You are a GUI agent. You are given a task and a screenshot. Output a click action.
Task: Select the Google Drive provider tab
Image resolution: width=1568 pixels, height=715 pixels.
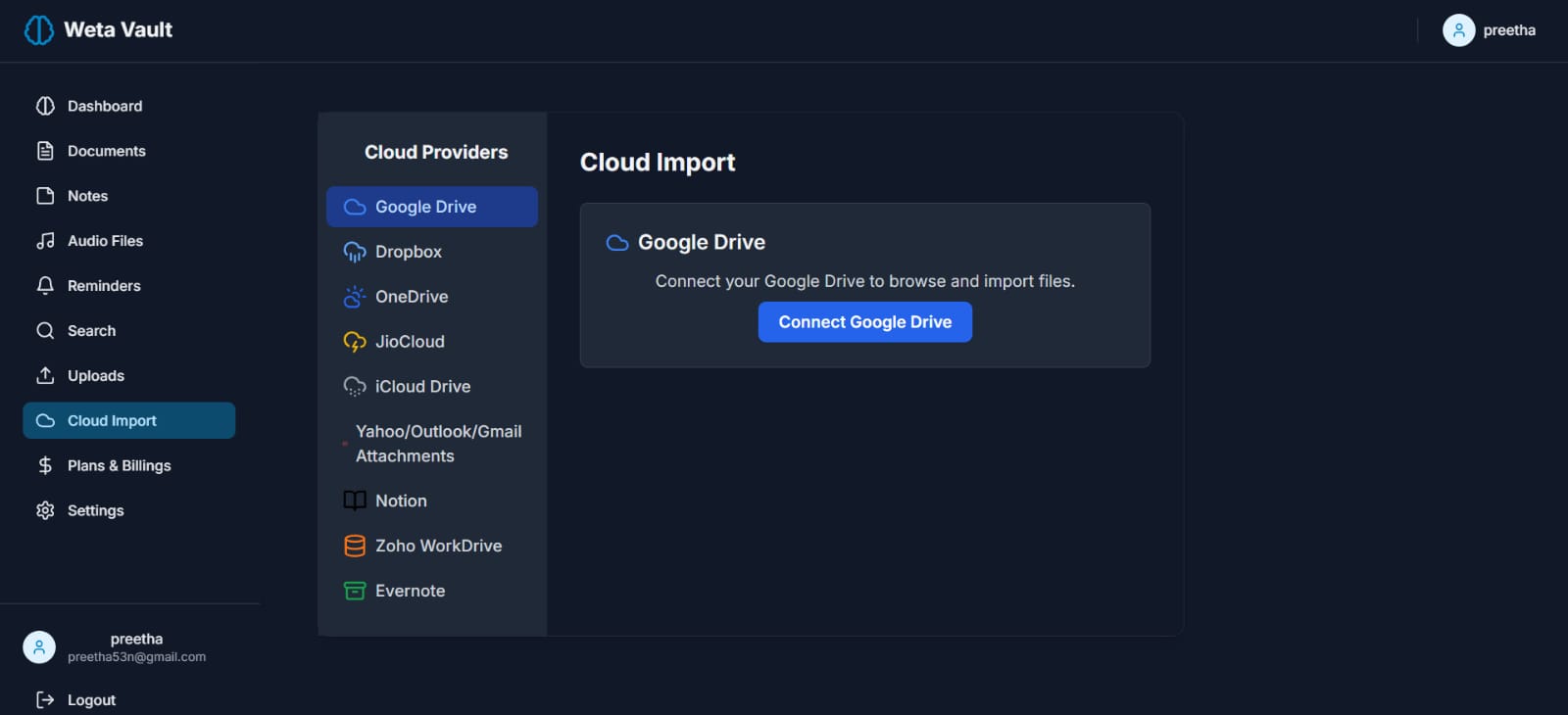click(x=432, y=207)
